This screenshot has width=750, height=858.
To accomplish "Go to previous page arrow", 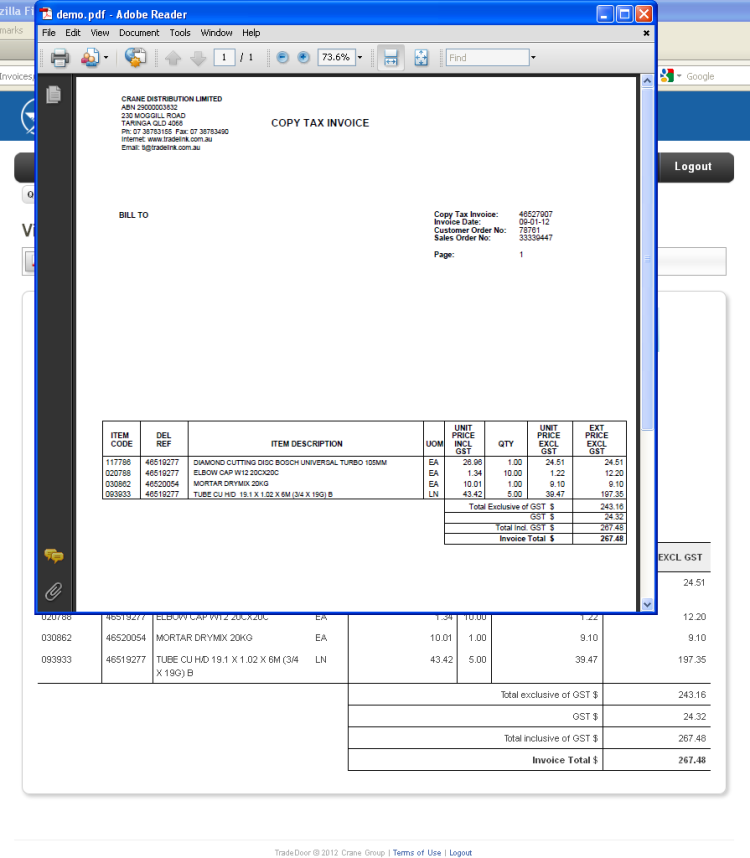I will coord(173,57).
